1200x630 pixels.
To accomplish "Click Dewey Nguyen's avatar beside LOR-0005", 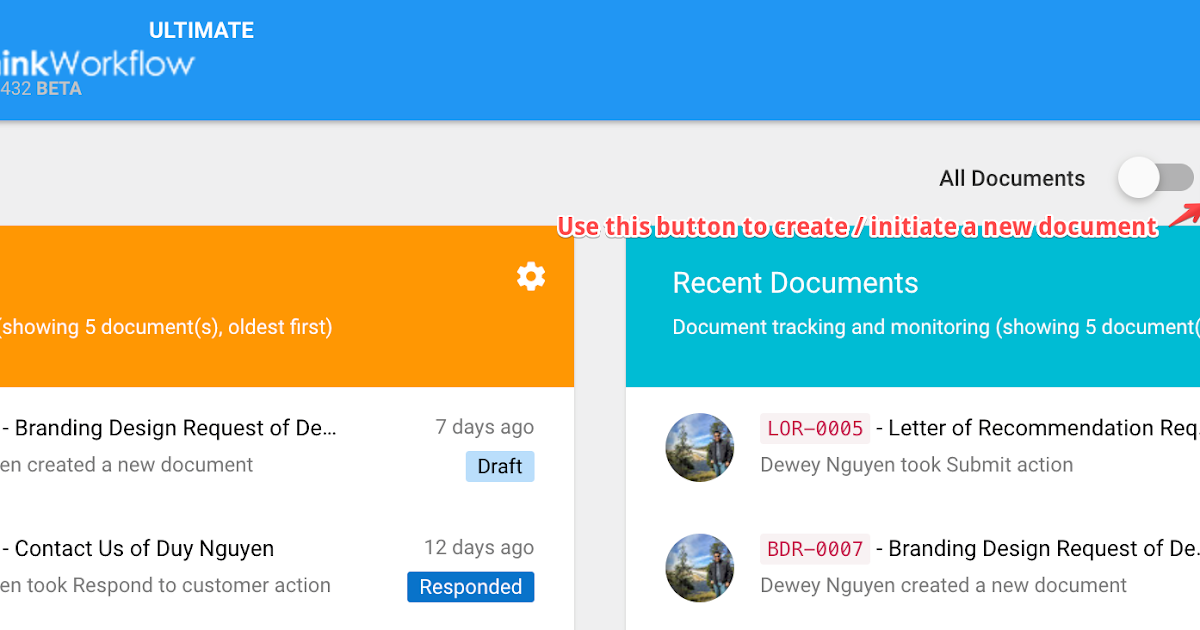I will (700, 447).
